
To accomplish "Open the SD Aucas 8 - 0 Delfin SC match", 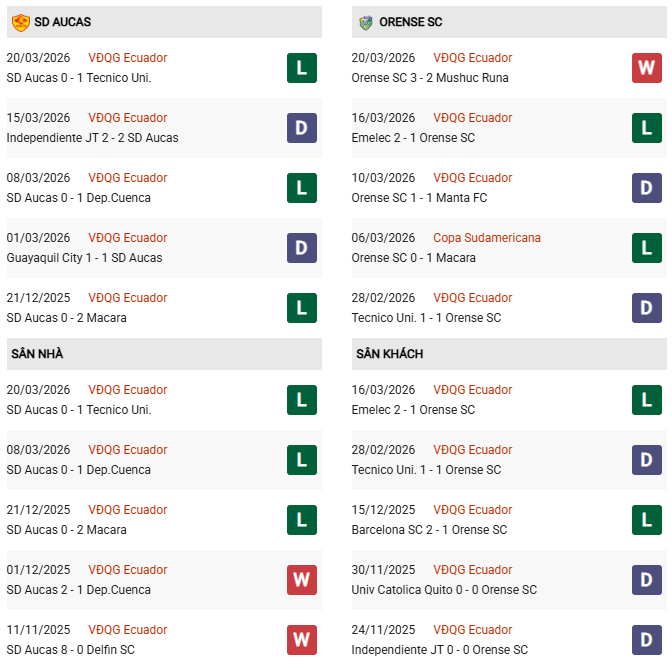I will point(70,650).
